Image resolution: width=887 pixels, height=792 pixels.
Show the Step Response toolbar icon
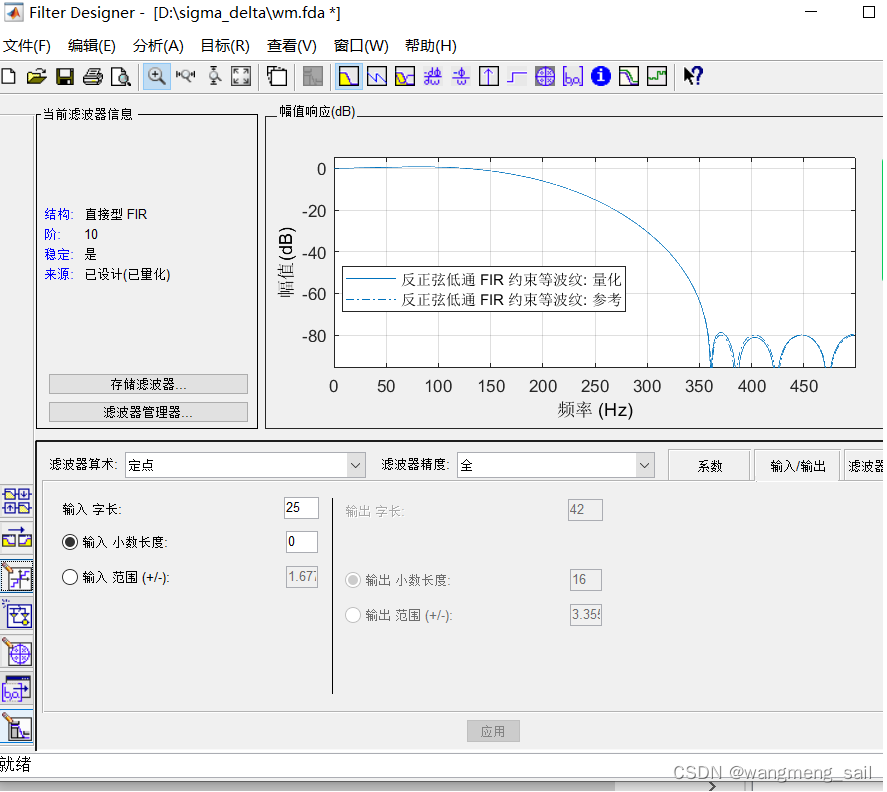(517, 76)
